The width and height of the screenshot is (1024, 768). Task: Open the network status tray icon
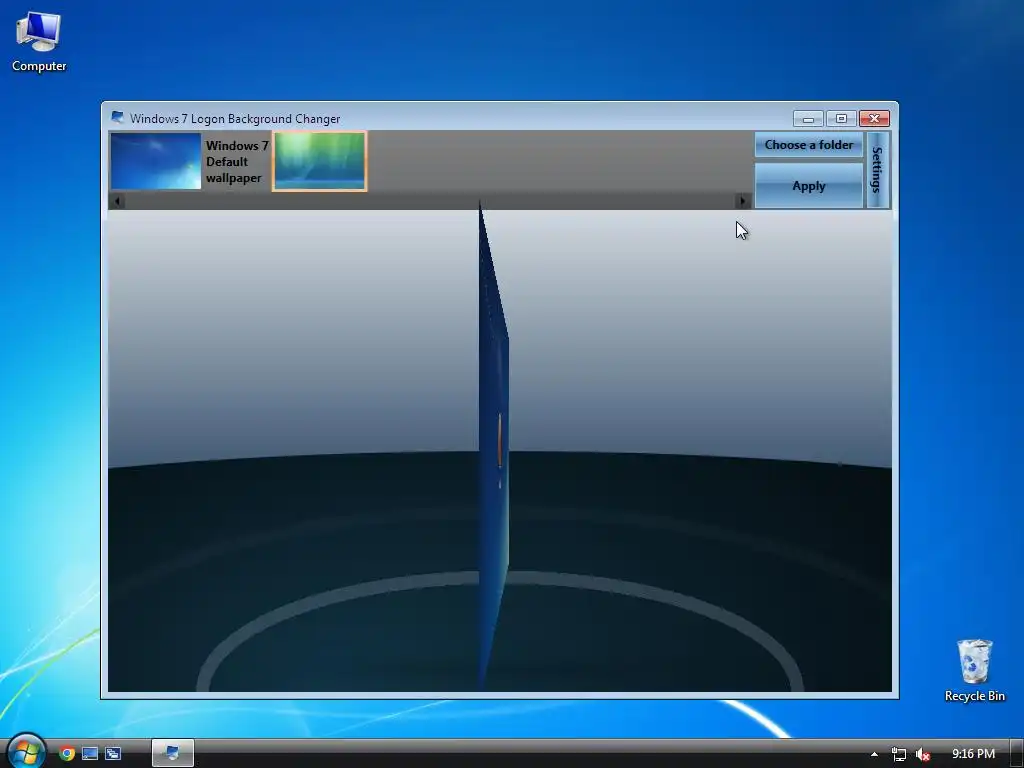pos(899,754)
